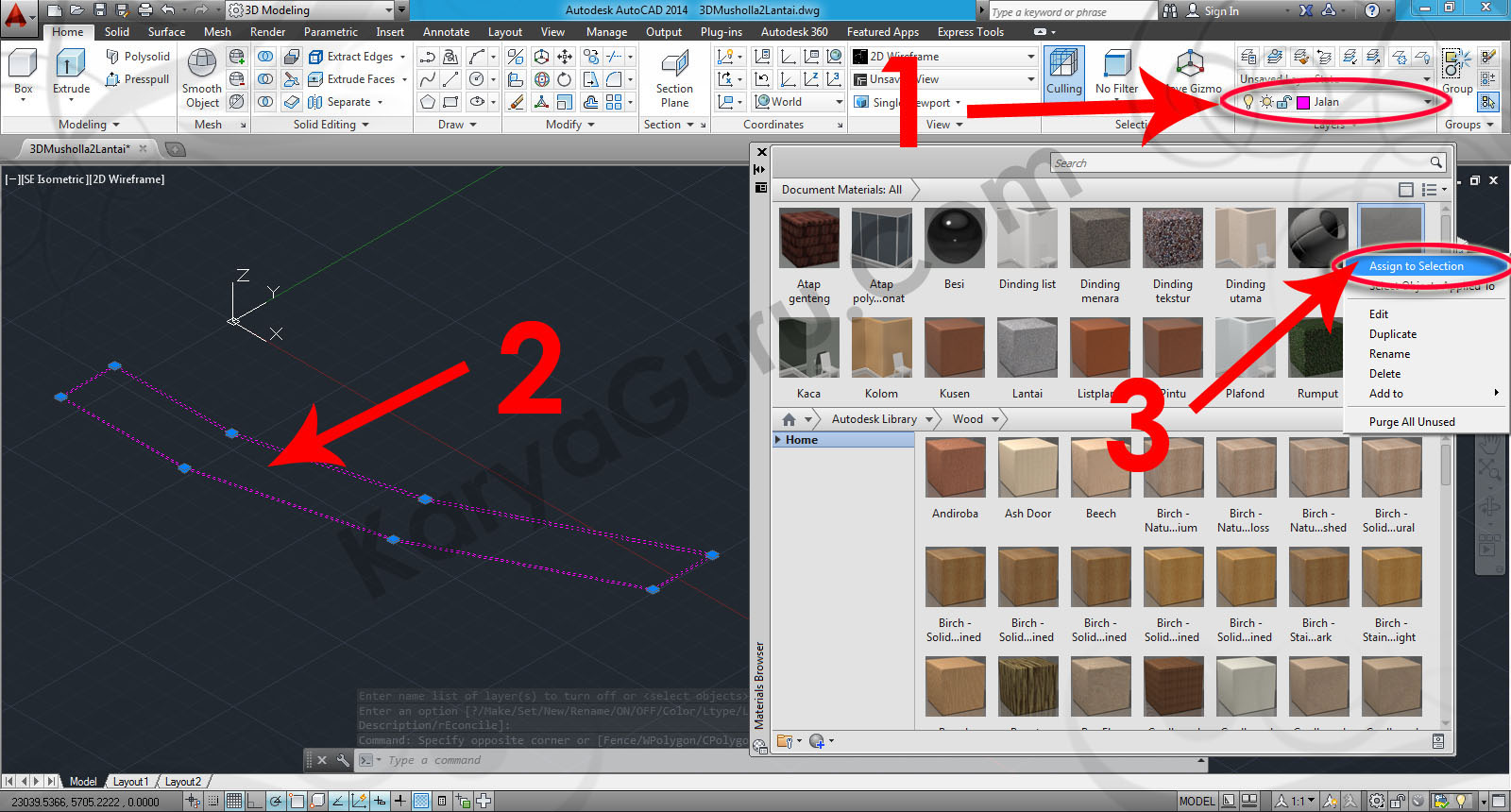This screenshot has height=812, width=1511.
Task: Toggle the Jalan layer lightbulb on/off
Action: tap(1248, 102)
